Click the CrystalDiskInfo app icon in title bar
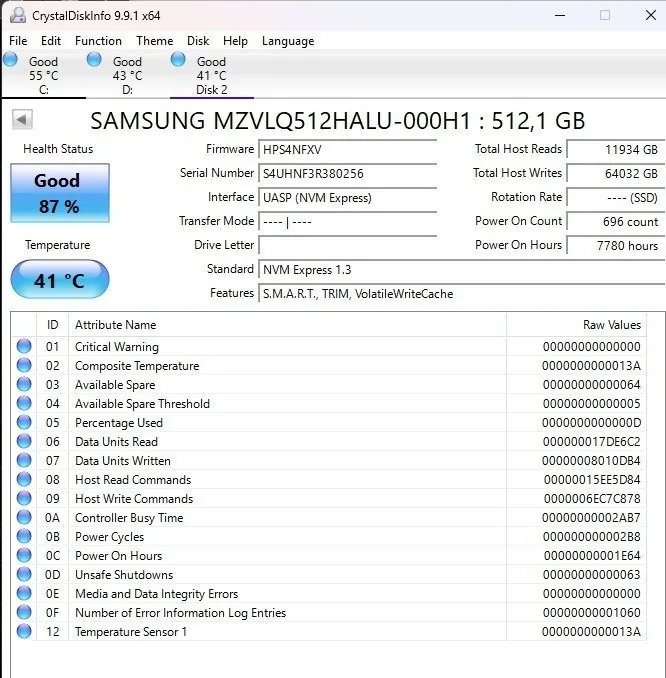Image resolution: width=666 pixels, height=678 pixels. (18, 15)
